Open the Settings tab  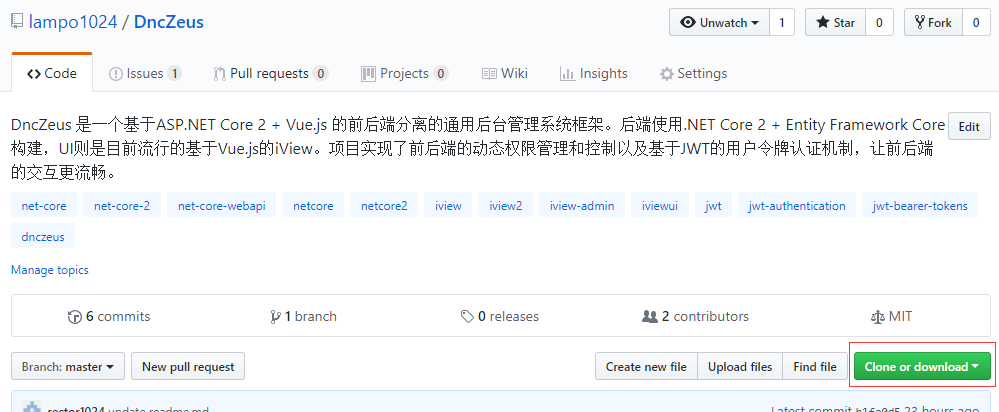point(693,74)
